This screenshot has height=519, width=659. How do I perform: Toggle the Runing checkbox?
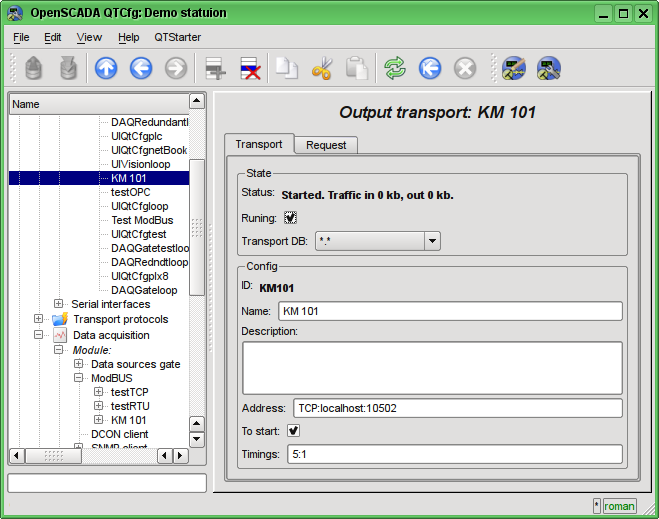(291, 217)
